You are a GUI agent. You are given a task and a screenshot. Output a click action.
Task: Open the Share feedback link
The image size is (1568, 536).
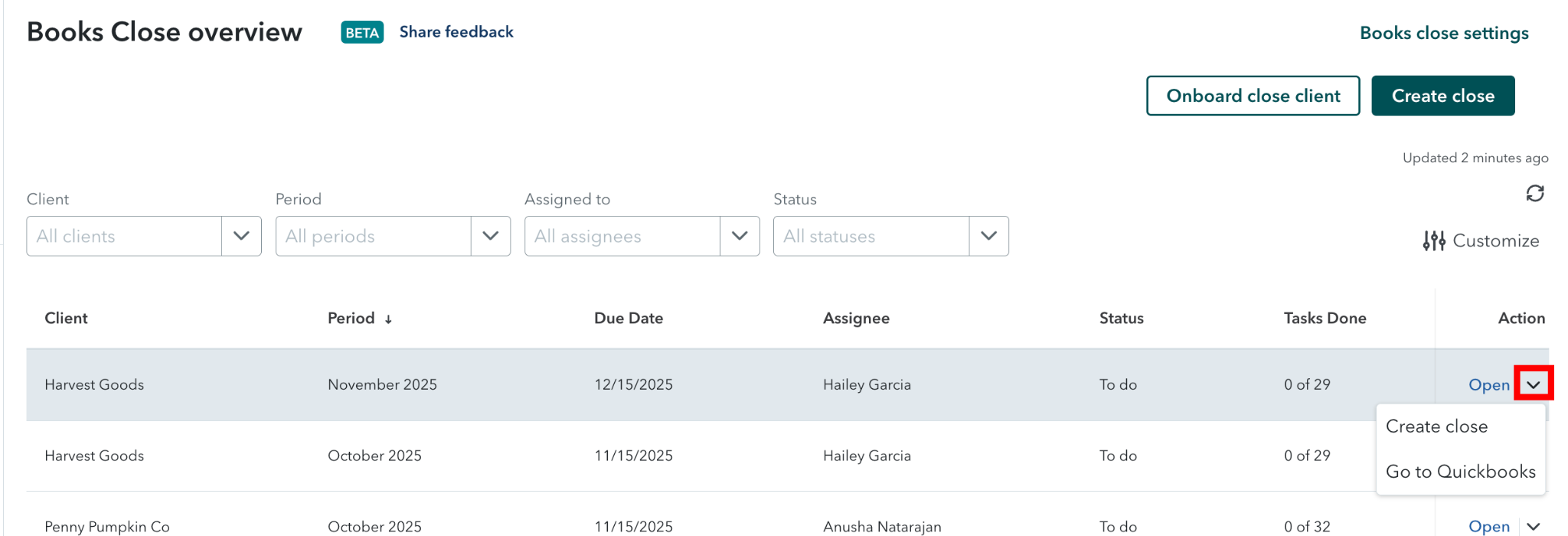click(456, 32)
